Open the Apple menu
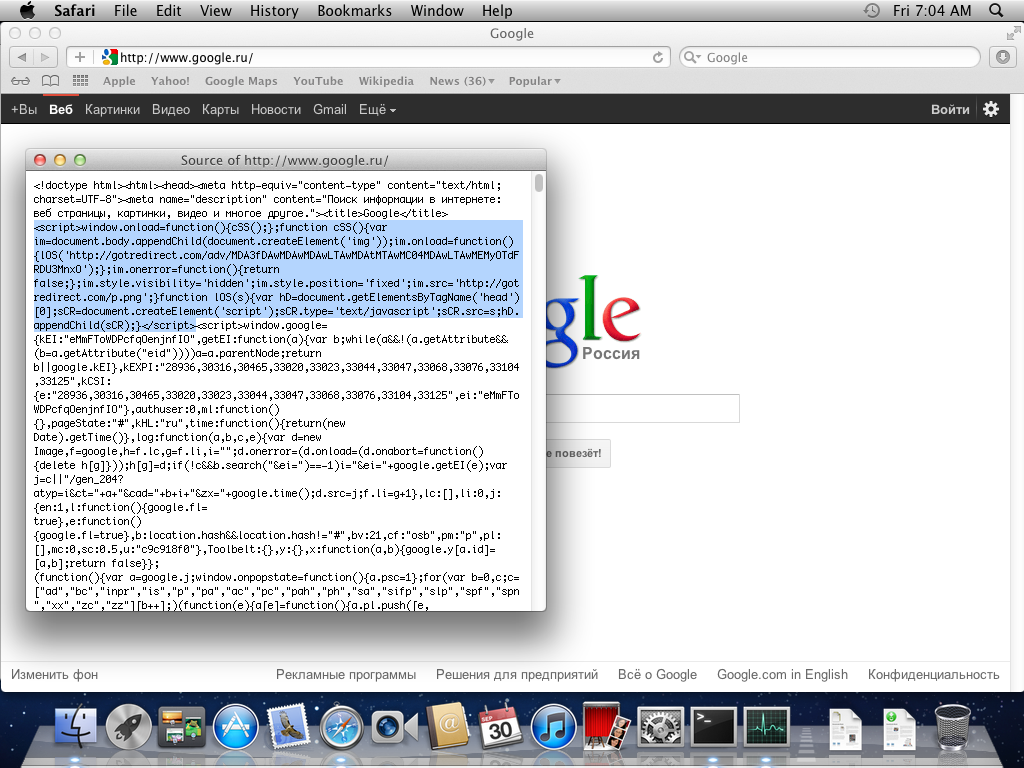 (x=27, y=10)
